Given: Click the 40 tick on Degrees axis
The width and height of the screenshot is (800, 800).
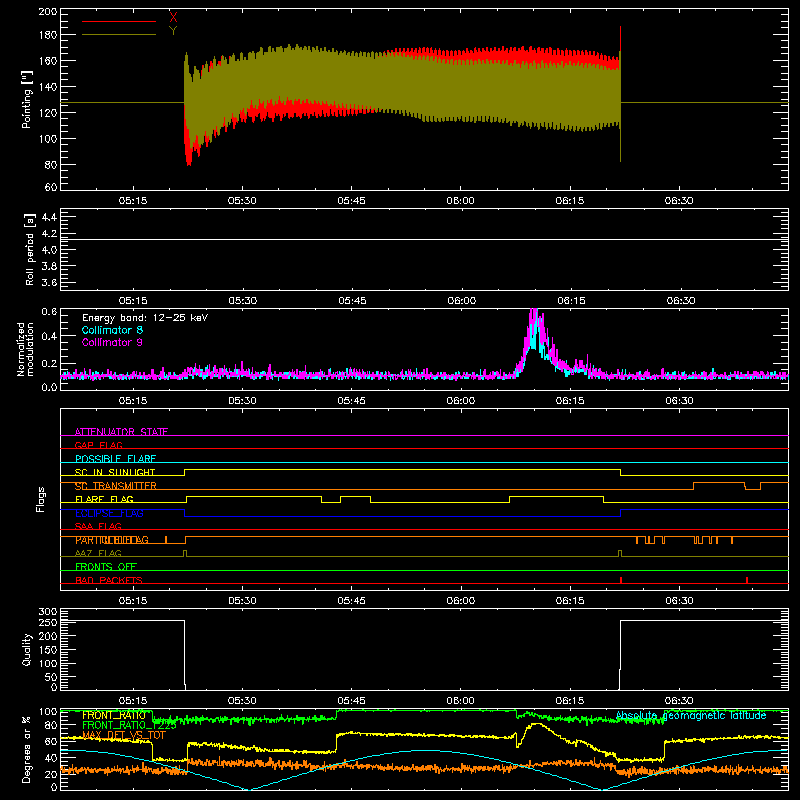Looking at the screenshot, I should (51, 758).
